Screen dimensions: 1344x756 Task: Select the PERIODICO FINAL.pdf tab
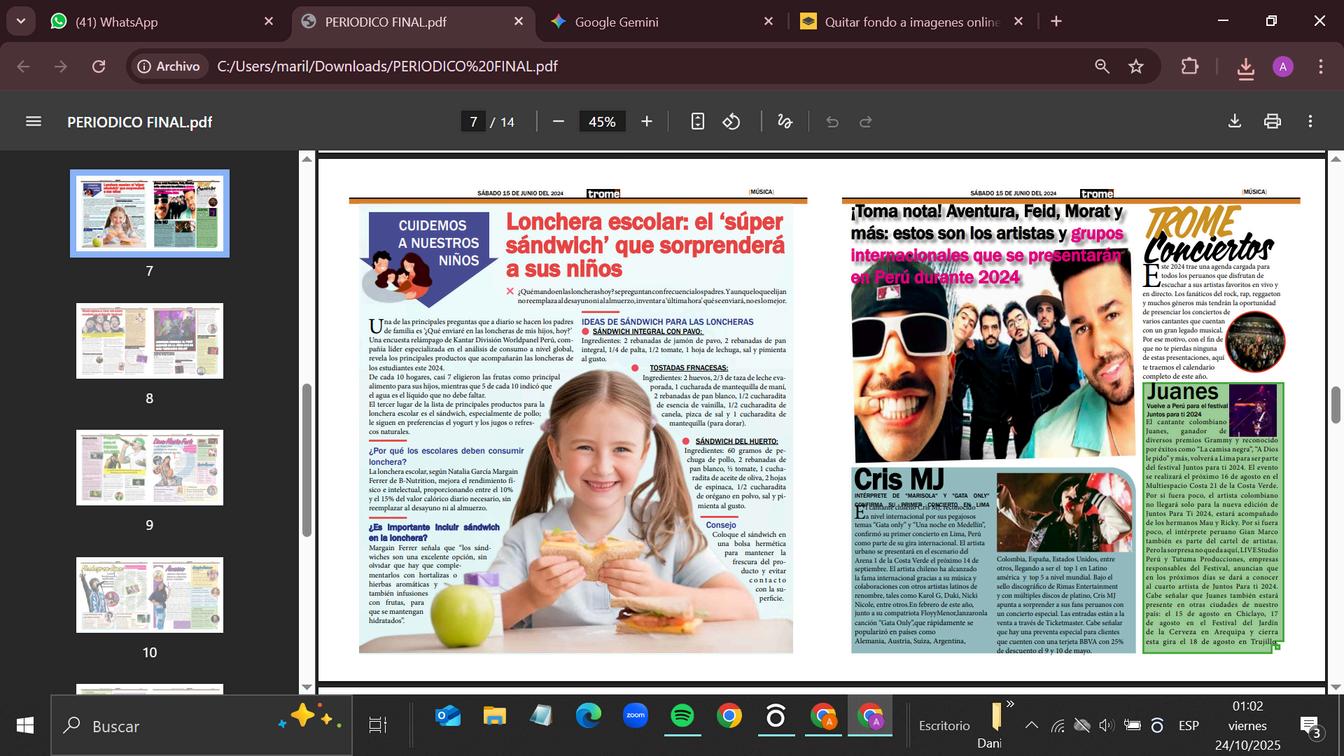tap(413, 21)
